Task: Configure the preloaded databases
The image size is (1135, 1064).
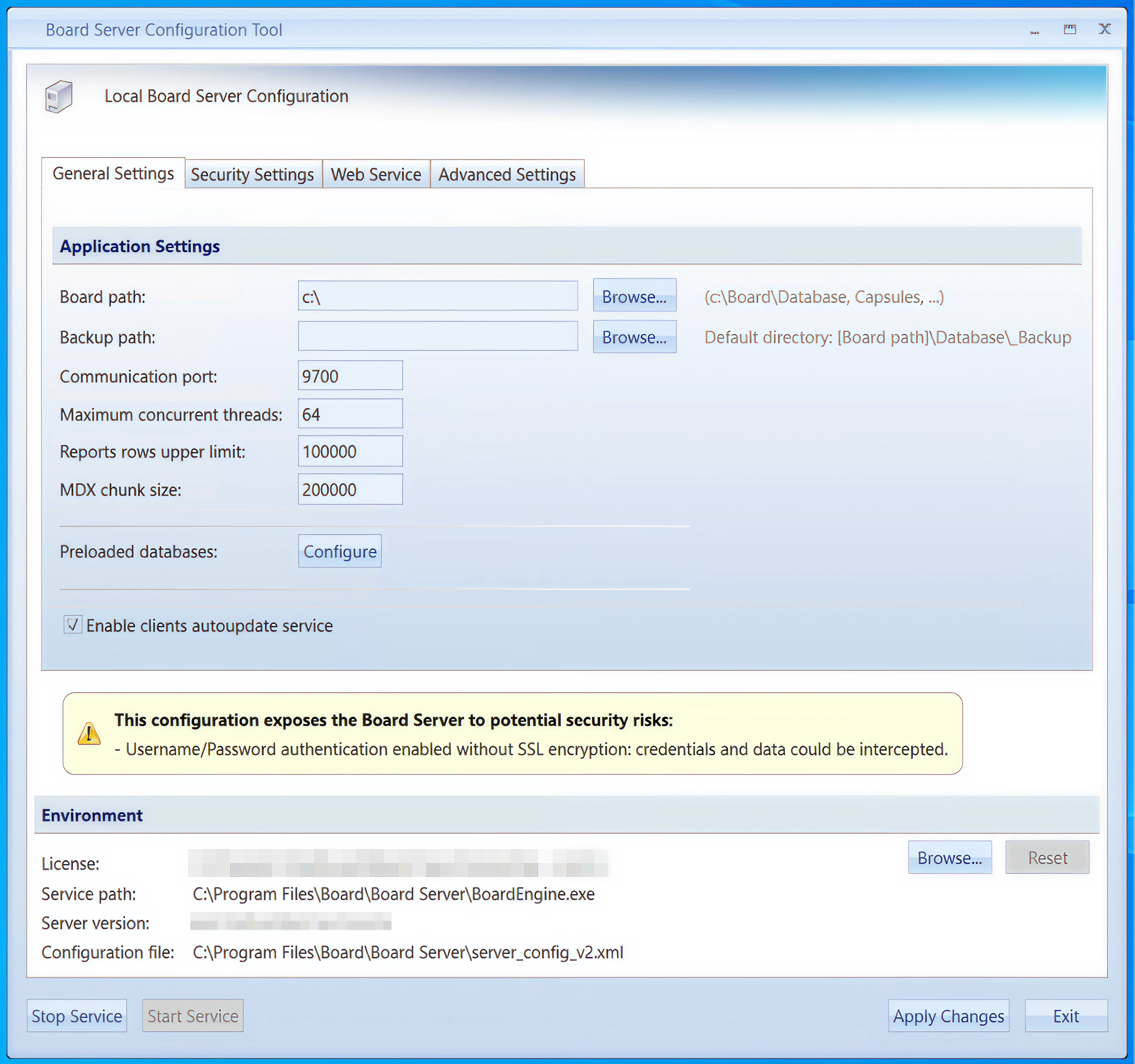Action: [340, 551]
